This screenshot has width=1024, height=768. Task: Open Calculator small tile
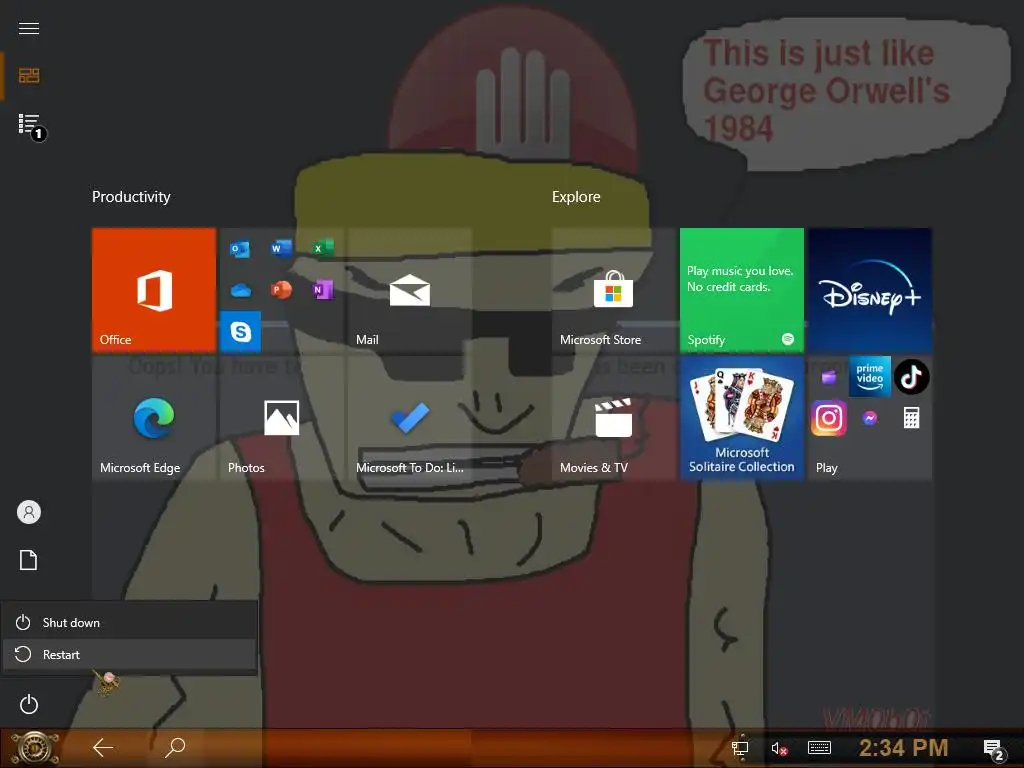(x=912, y=418)
